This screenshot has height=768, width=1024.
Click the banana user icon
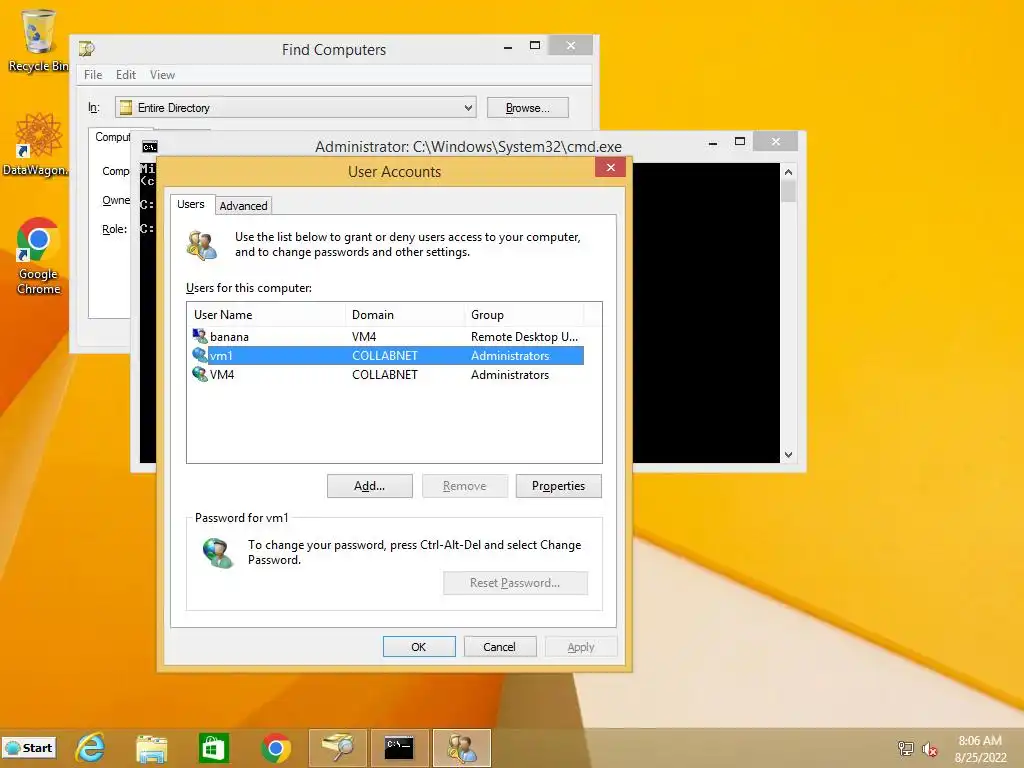tap(200, 336)
